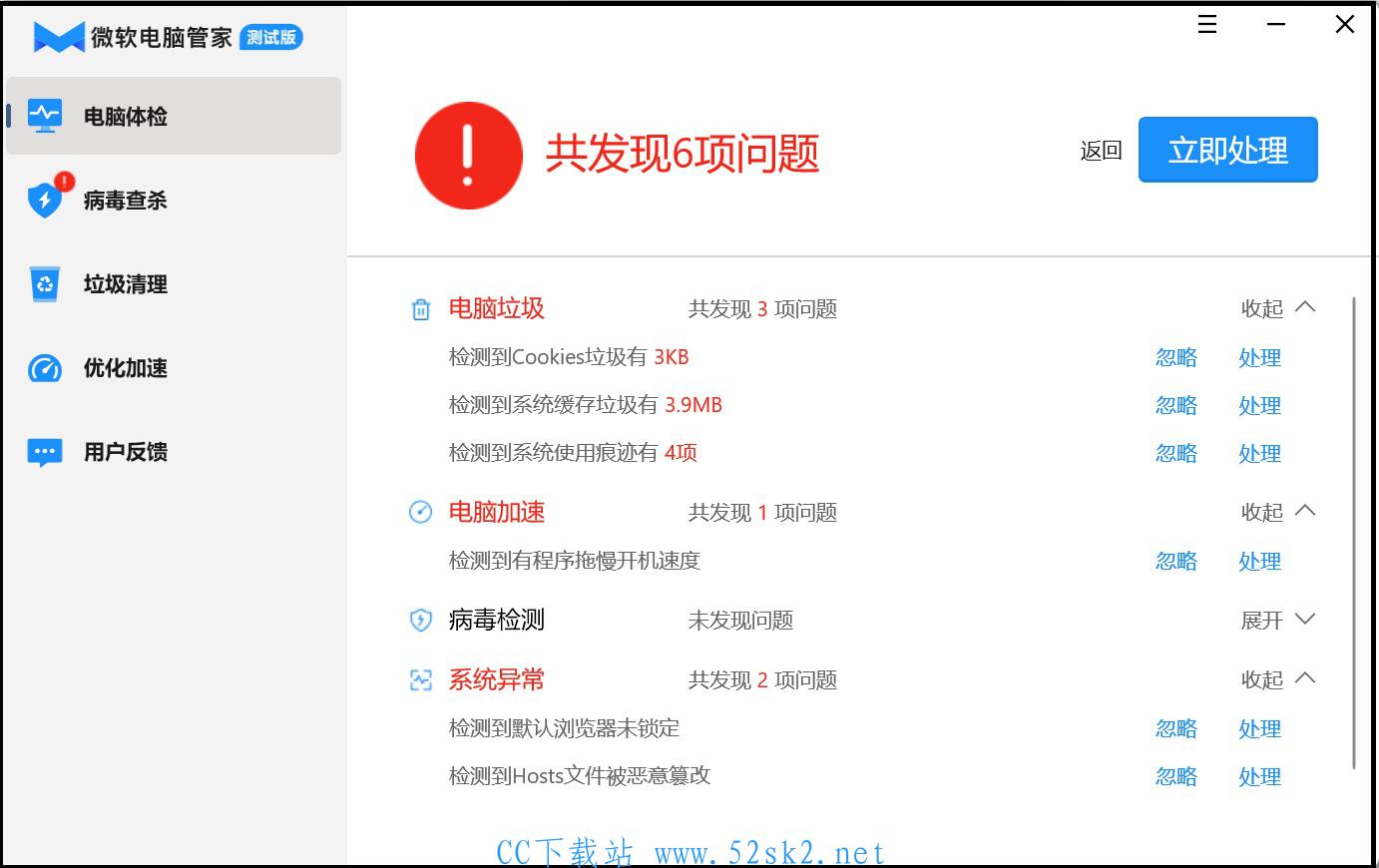Click the 垃圾清理 recycle bin icon
The image size is (1379, 868).
45,283
